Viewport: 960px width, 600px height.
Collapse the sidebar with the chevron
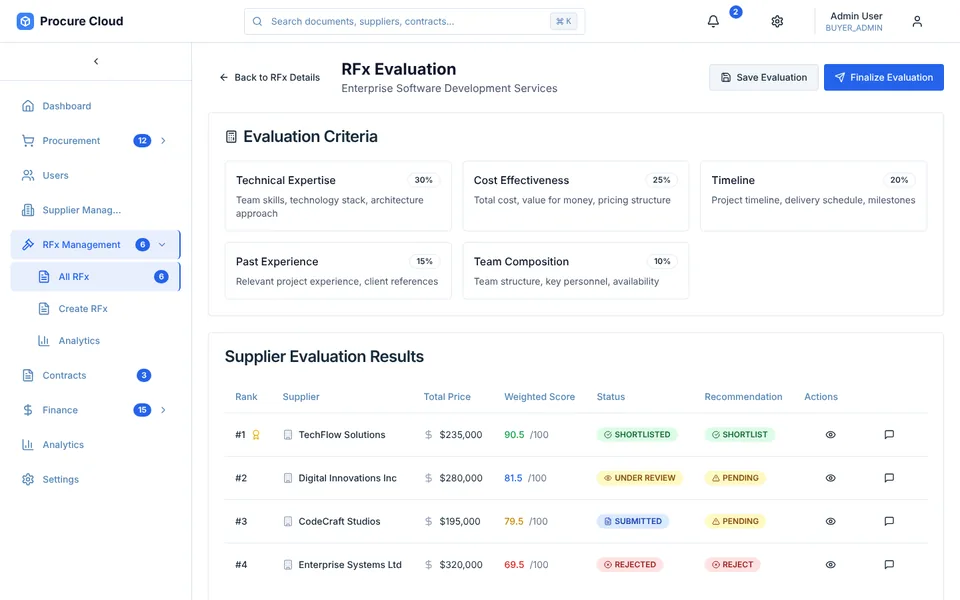pos(96,61)
